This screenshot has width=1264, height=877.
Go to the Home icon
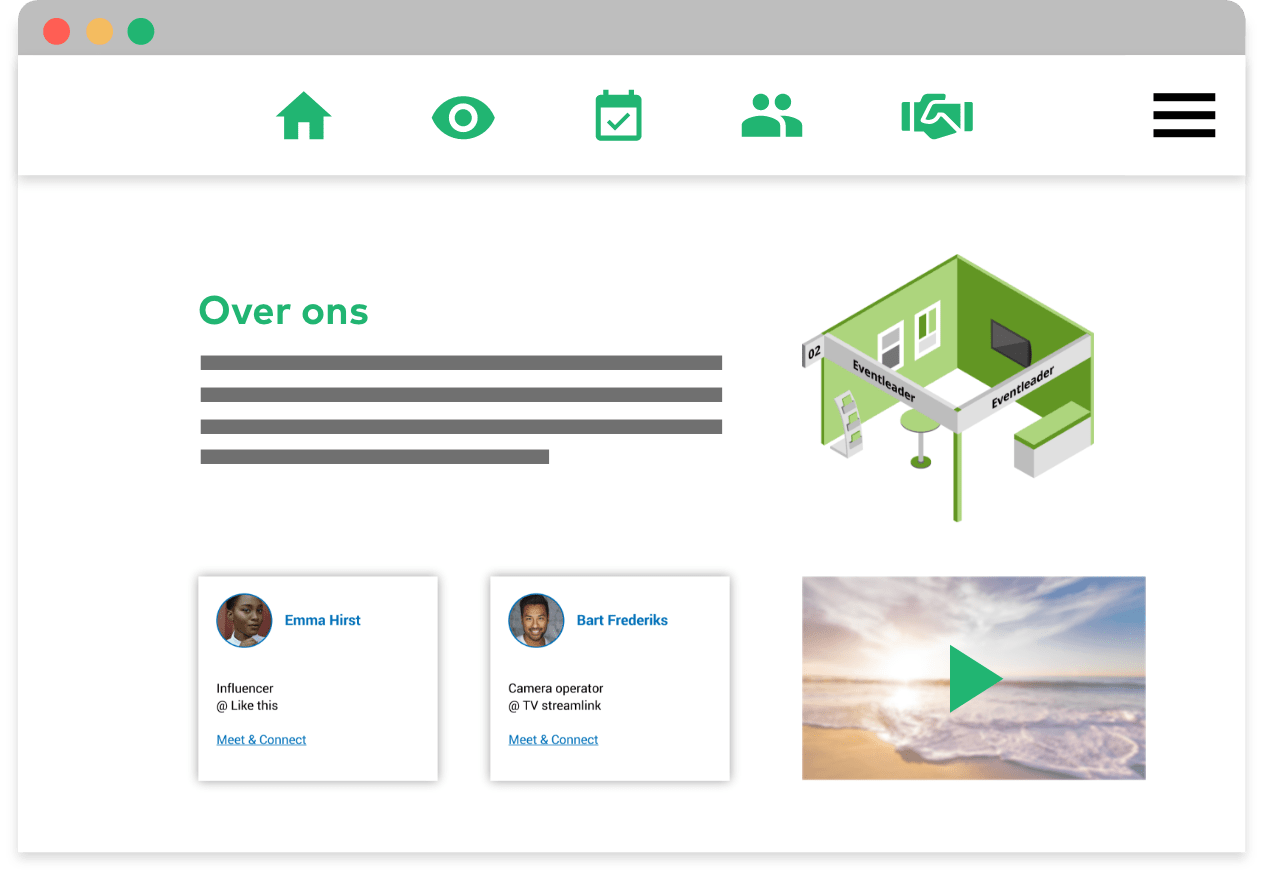303,116
